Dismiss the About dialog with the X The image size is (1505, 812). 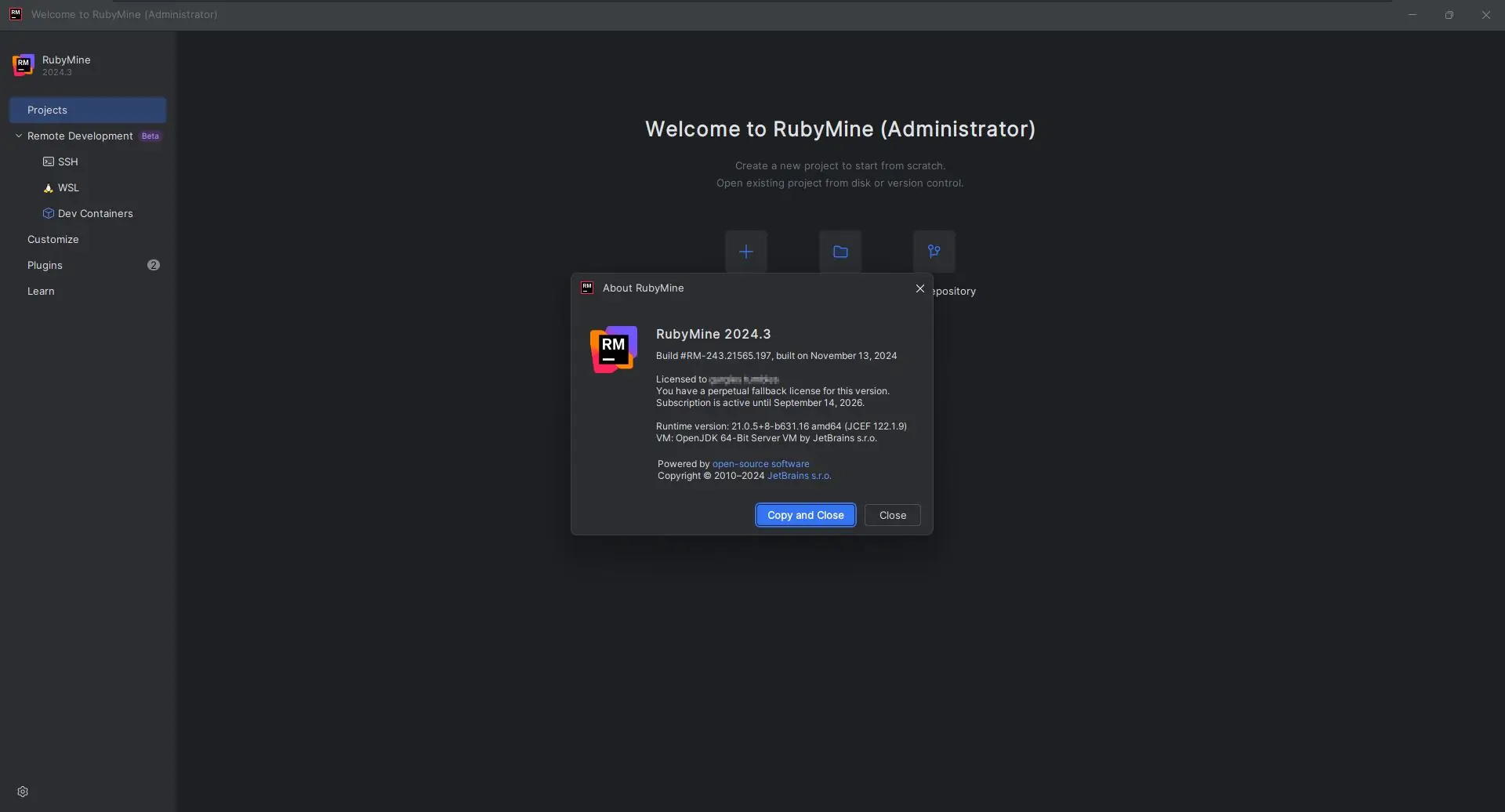pos(919,288)
